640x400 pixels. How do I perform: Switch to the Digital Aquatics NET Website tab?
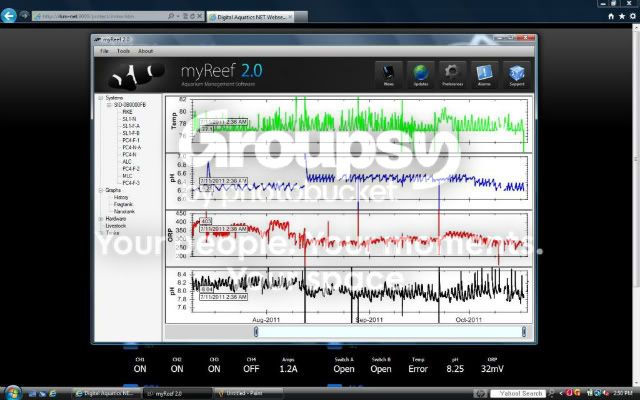[250, 17]
